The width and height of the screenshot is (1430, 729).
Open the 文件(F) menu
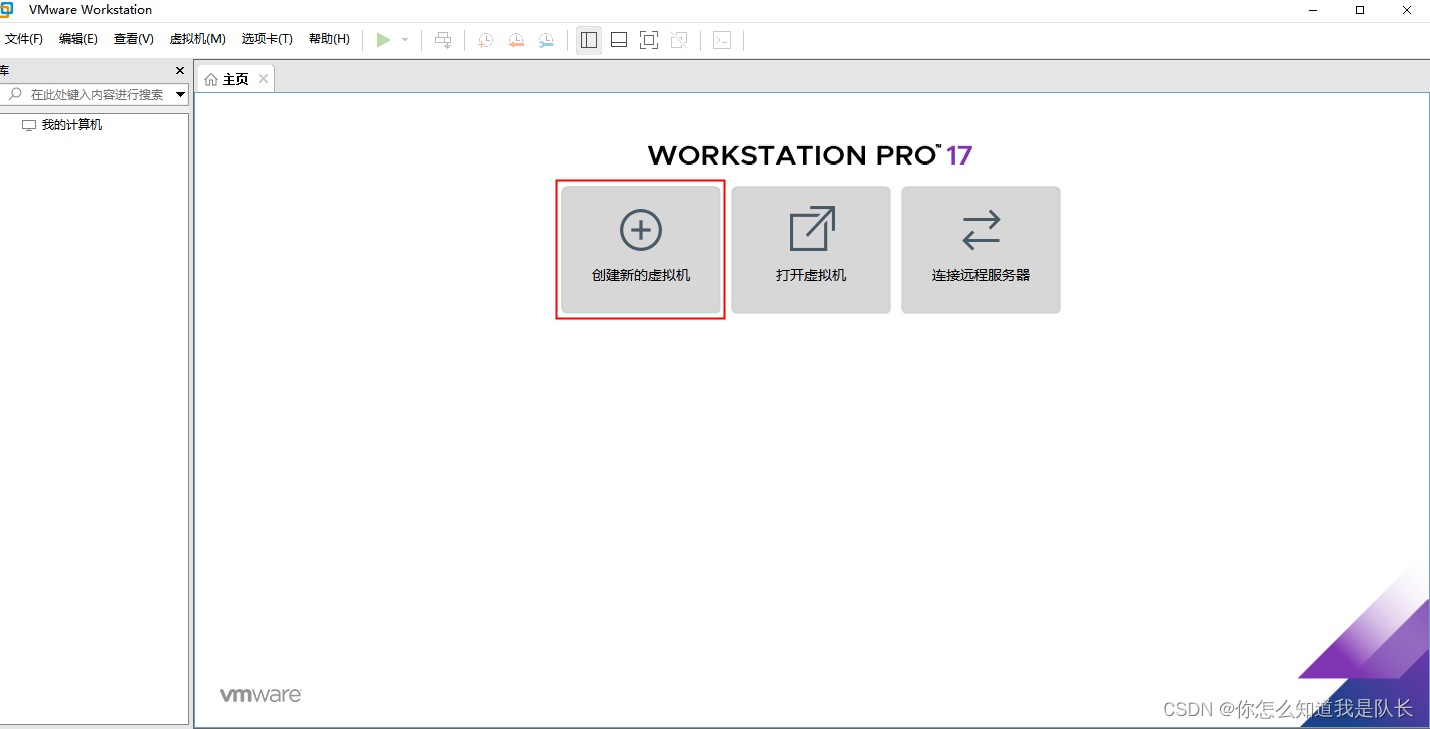[24, 39]
